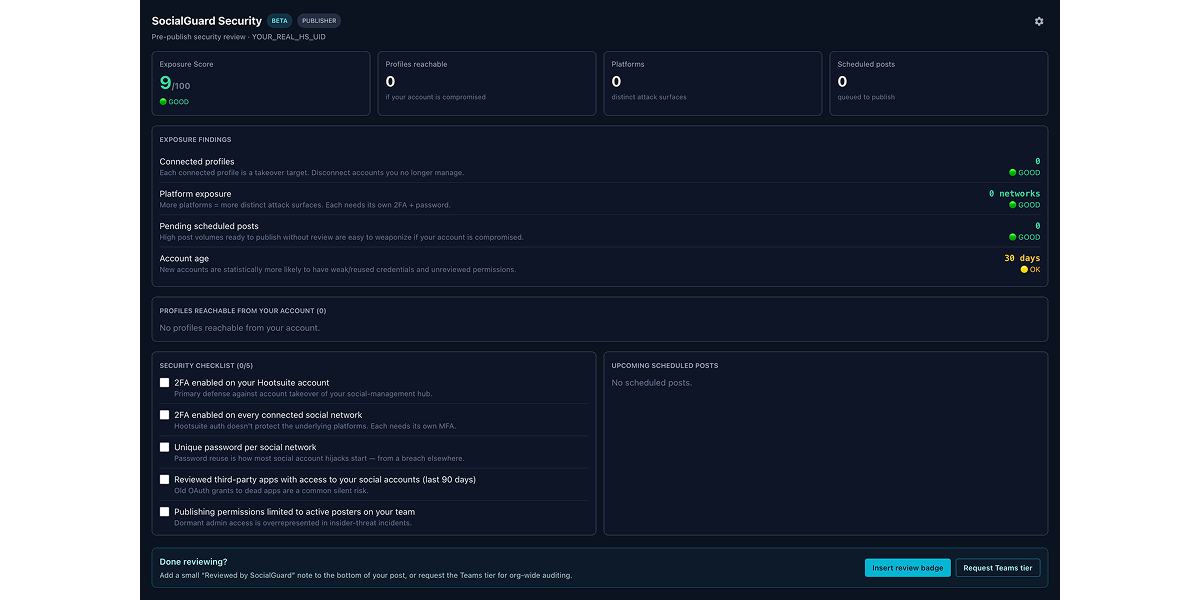Click the green GOOD dot for Pending scheduled posts
The height and width of the screenshot is (600, 1200).
[x=1012, y=237]
